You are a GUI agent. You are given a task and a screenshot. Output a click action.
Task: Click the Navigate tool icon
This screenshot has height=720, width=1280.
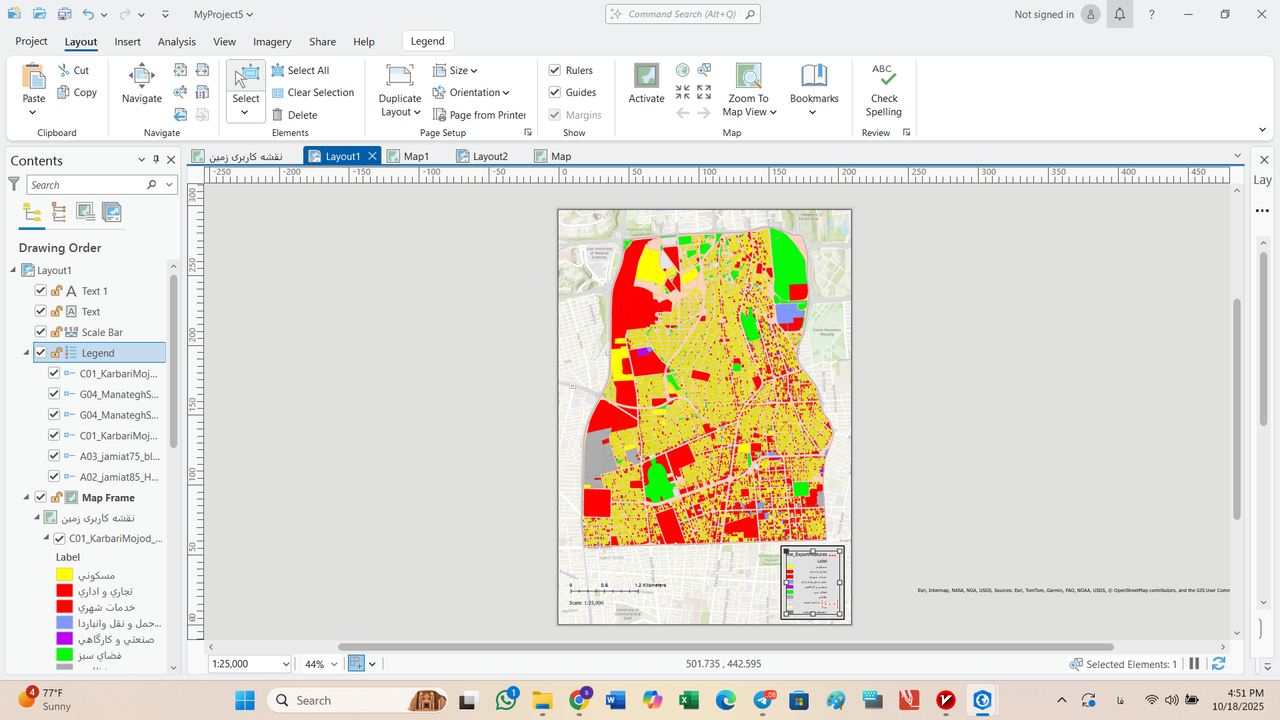141,76
